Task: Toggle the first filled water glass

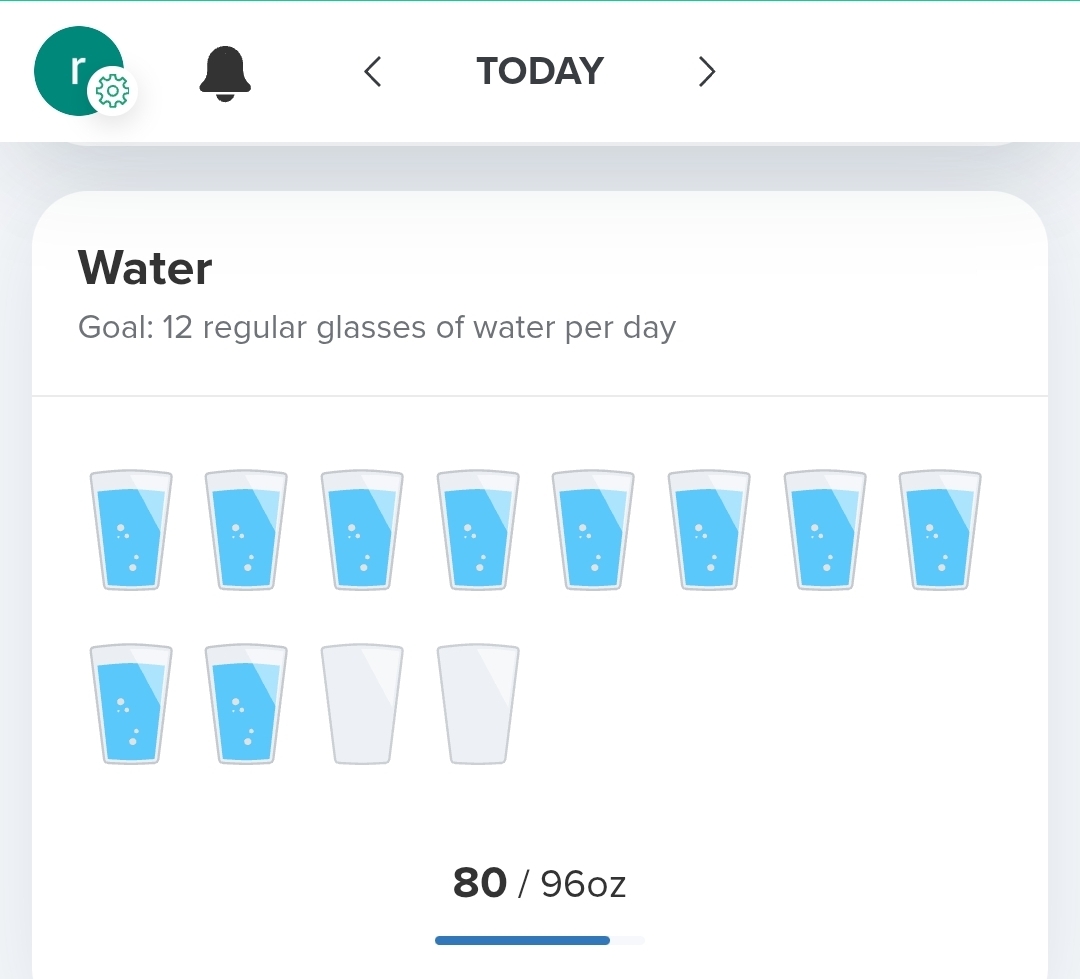Action: pos(131,530)
